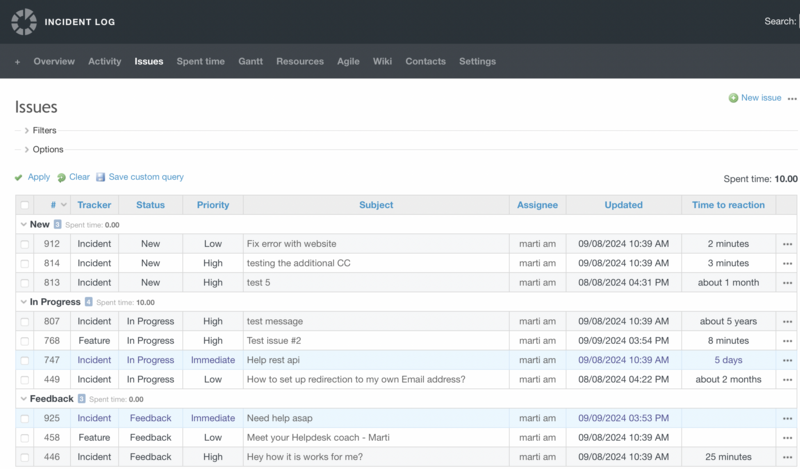Switch to the Spent time tab
The height and width of the screenshot is (469, 800).
(x=200, y=62)
